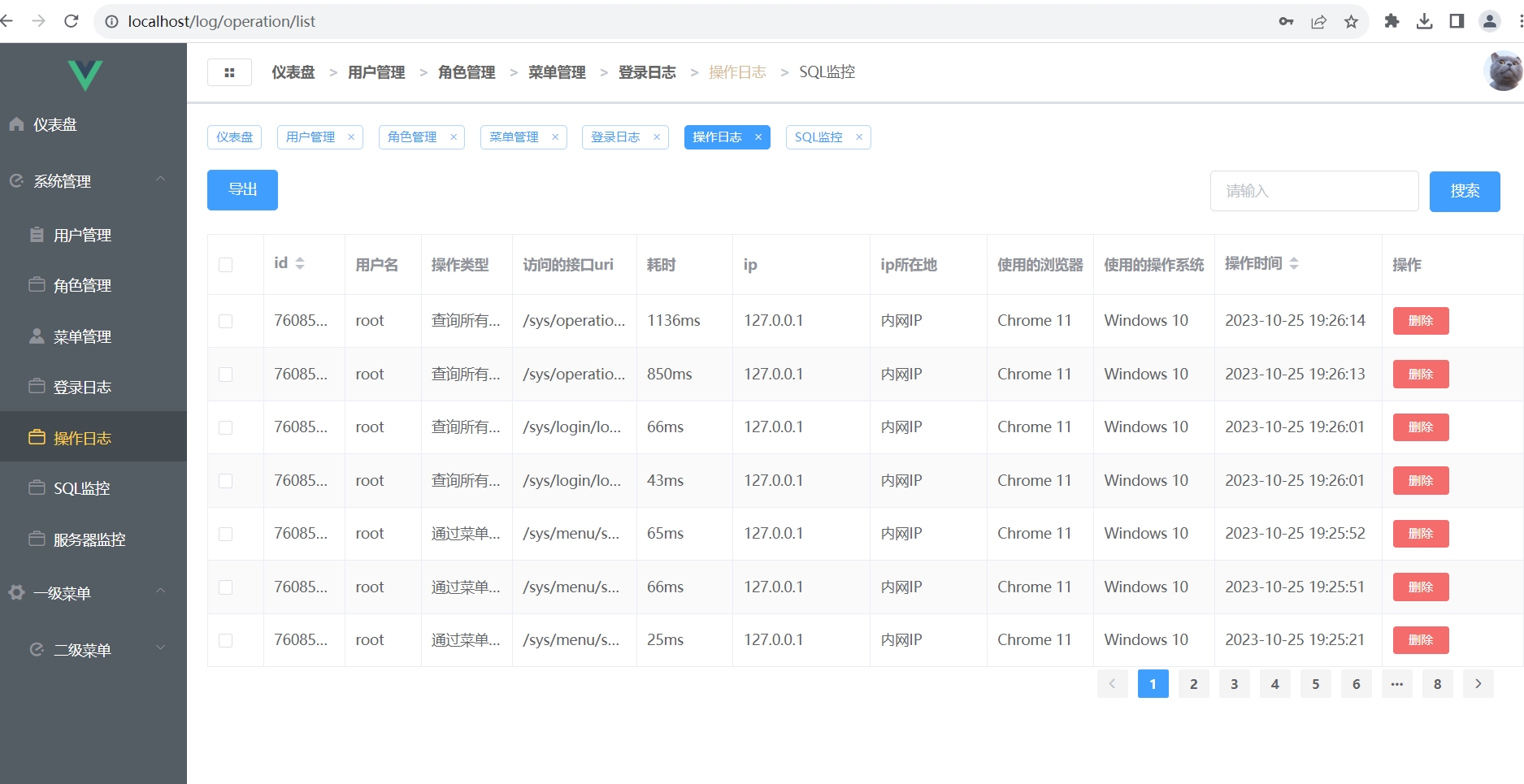
Task: Collapse the 一级菜单 submenu
Action: 93,593
